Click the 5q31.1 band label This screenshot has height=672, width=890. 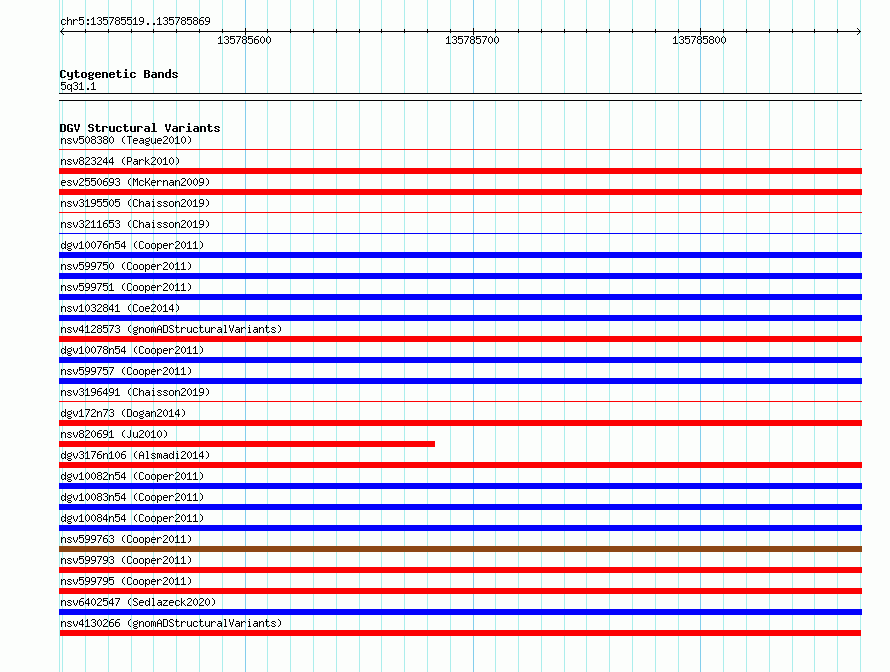pos(78,86)
